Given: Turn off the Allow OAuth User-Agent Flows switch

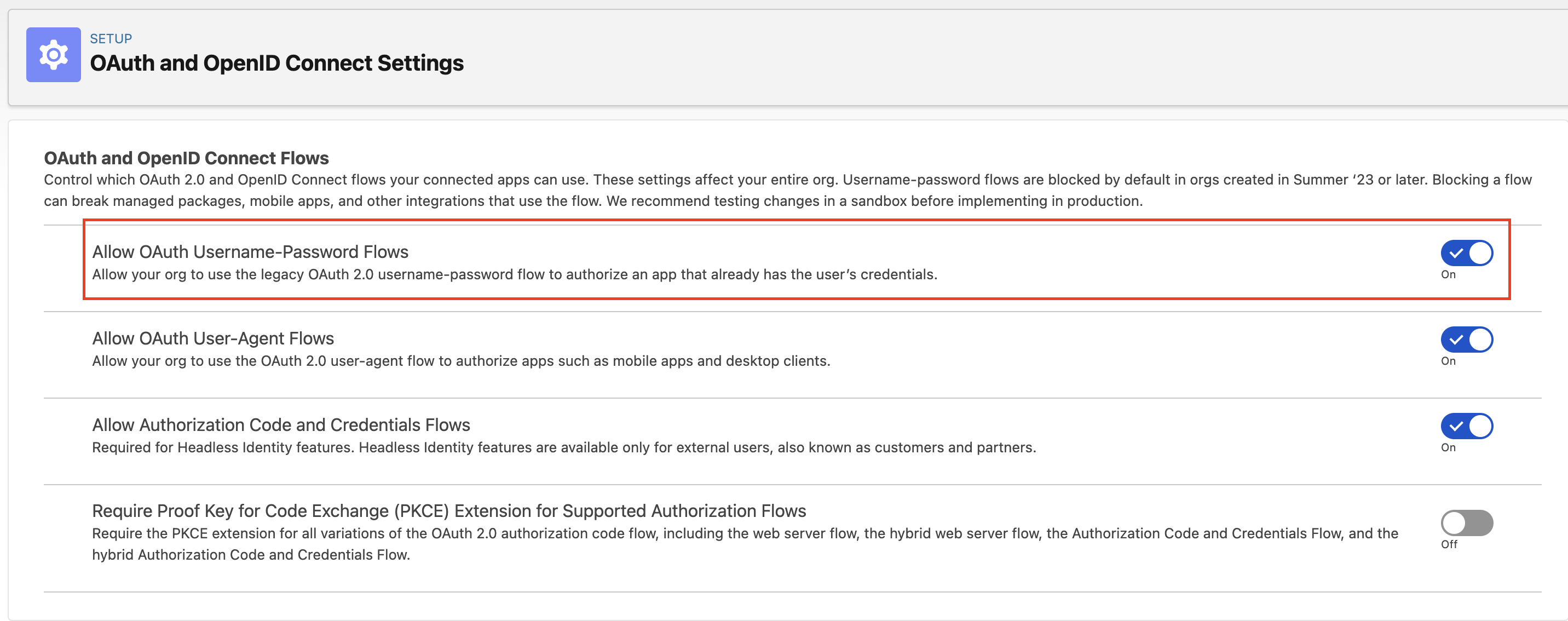Looking at the screenshot, I should click(1466, 340).
